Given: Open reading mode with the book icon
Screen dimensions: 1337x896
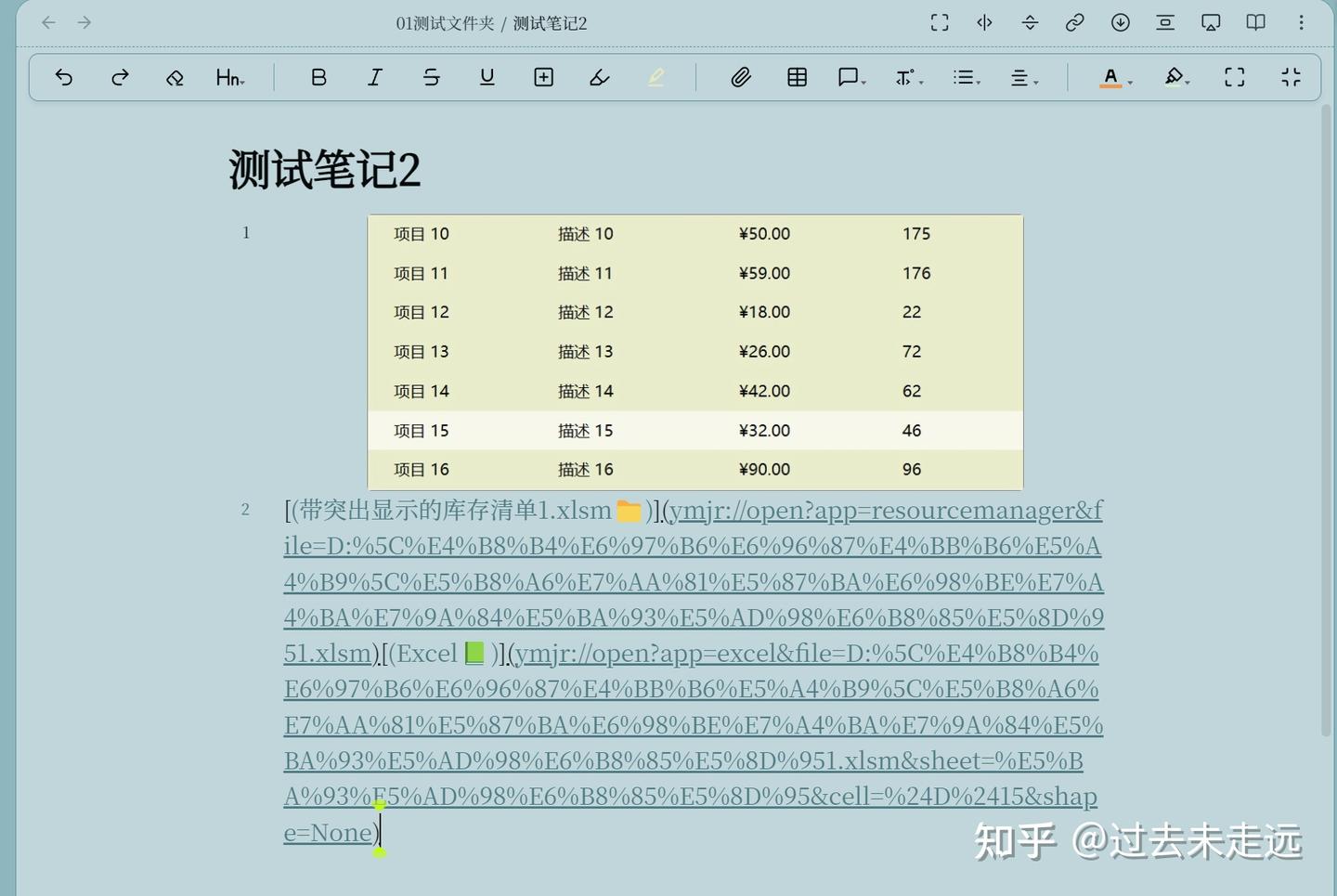Looking at the screenshot, I should 1254,22.
